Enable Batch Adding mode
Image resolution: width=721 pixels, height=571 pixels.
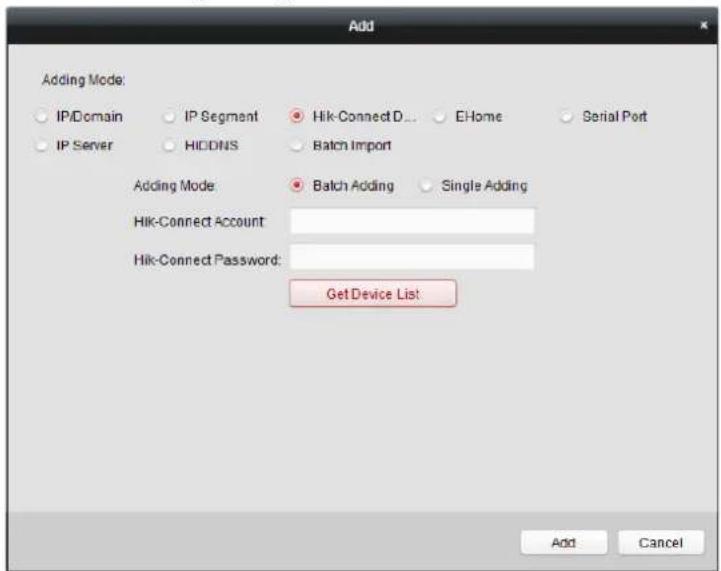(297, 185)
